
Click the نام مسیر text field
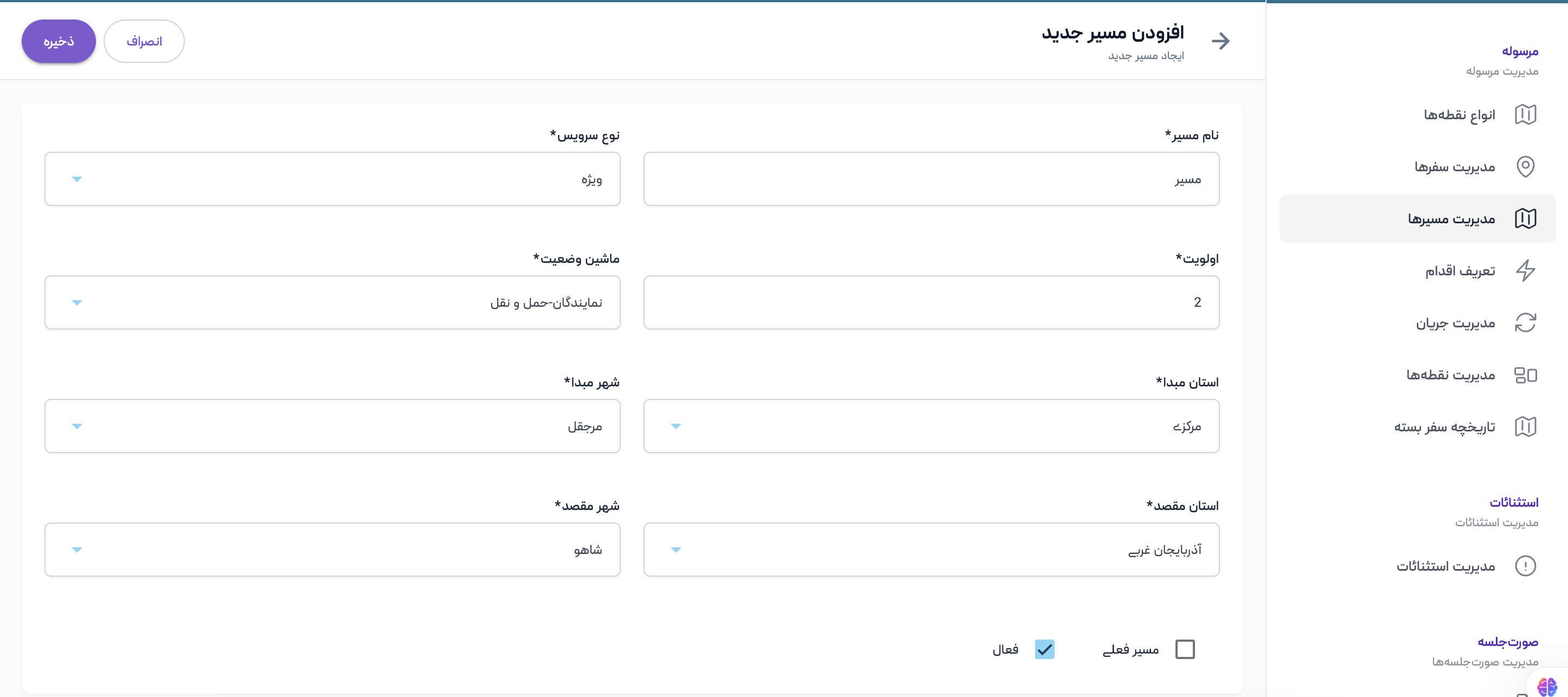pyautogui.click(x=931, y=179)
